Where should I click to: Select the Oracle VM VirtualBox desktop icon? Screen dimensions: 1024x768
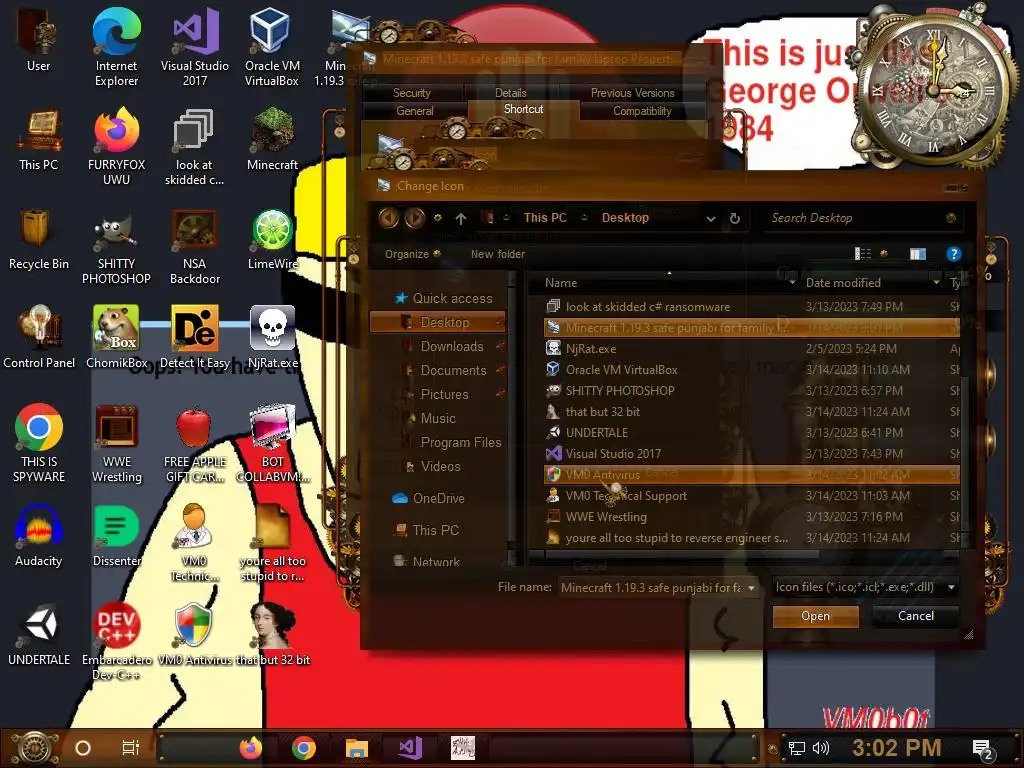click(272, 48)
